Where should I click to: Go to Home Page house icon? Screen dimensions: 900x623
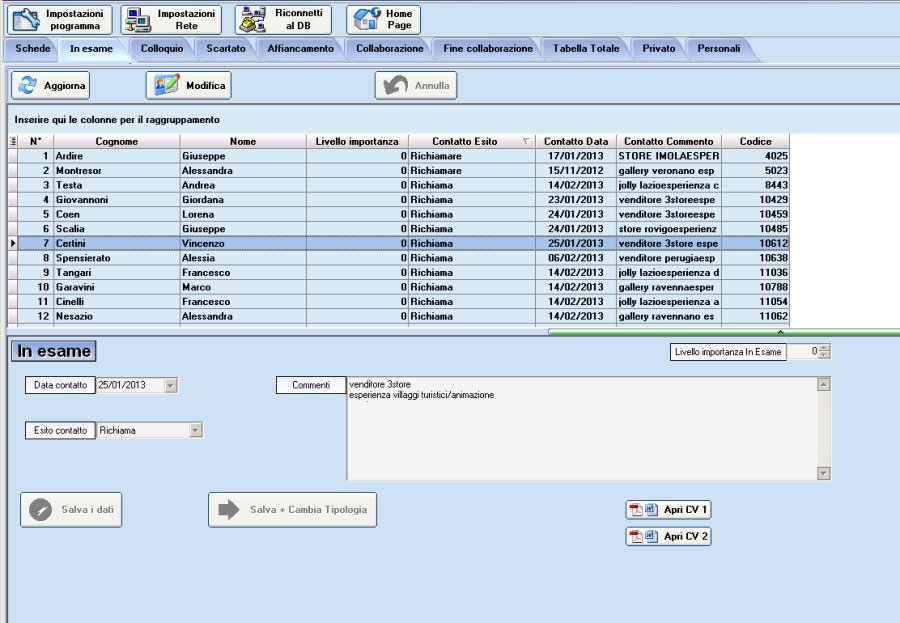click(x=367, y=20)
